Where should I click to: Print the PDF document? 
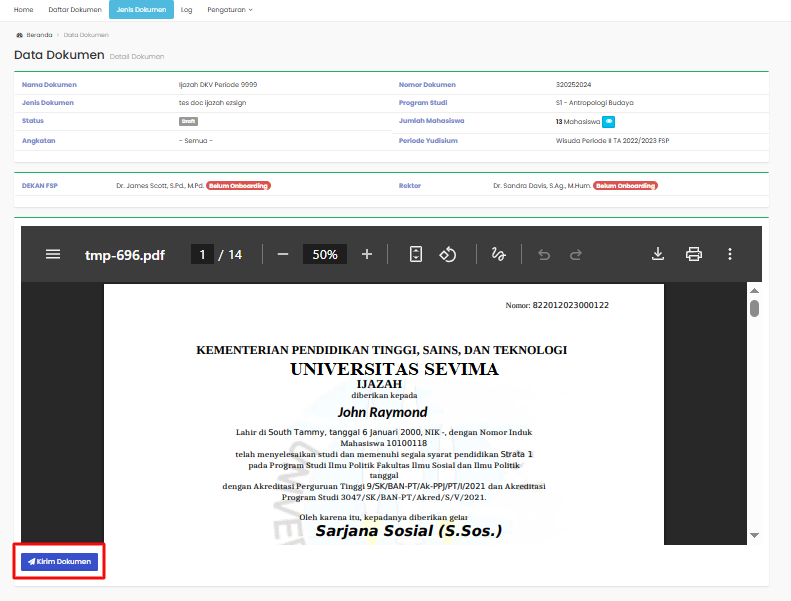[694, 254]
